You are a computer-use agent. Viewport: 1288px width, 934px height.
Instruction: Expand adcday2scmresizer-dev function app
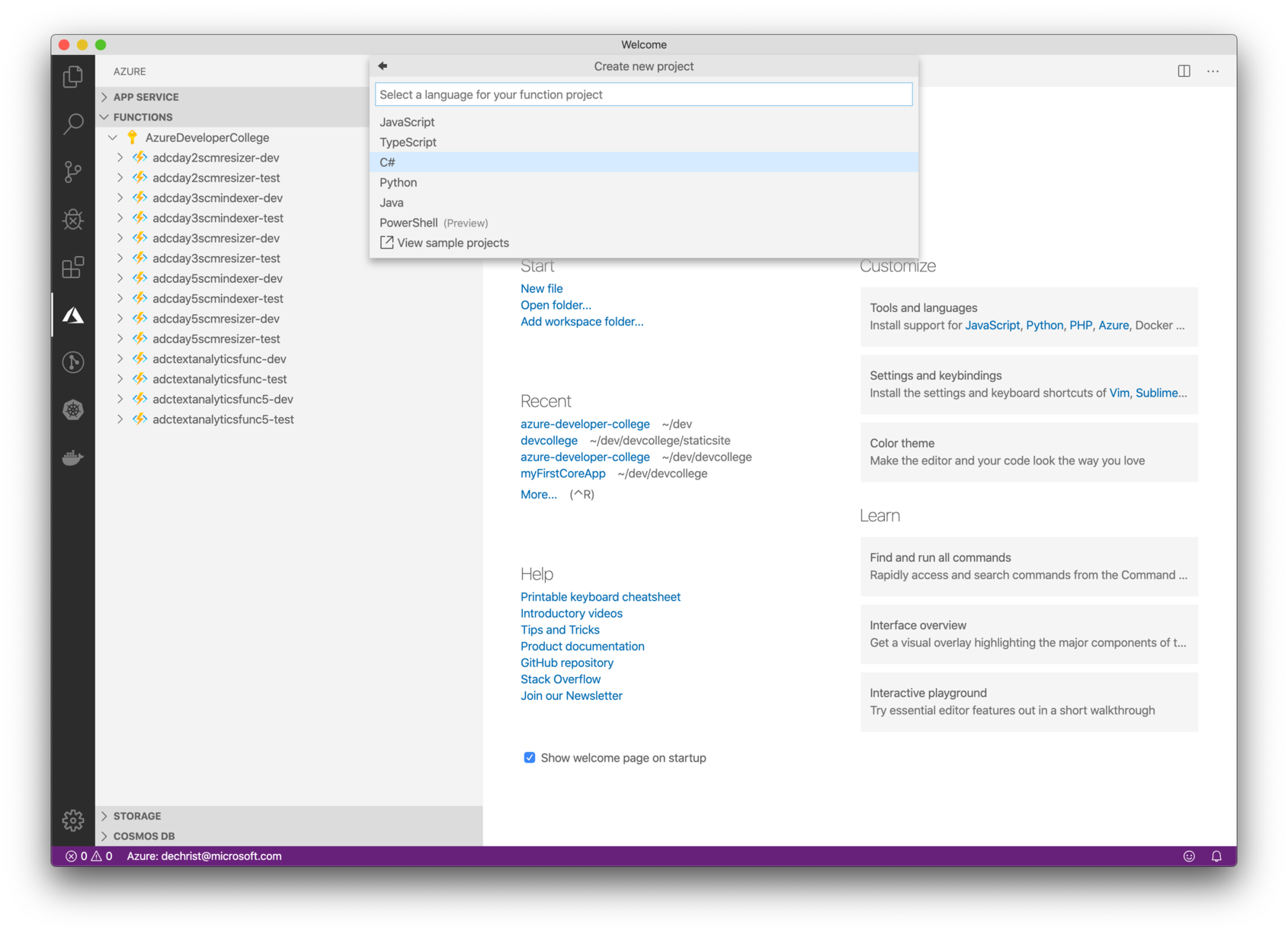click(x=120, y=157)
